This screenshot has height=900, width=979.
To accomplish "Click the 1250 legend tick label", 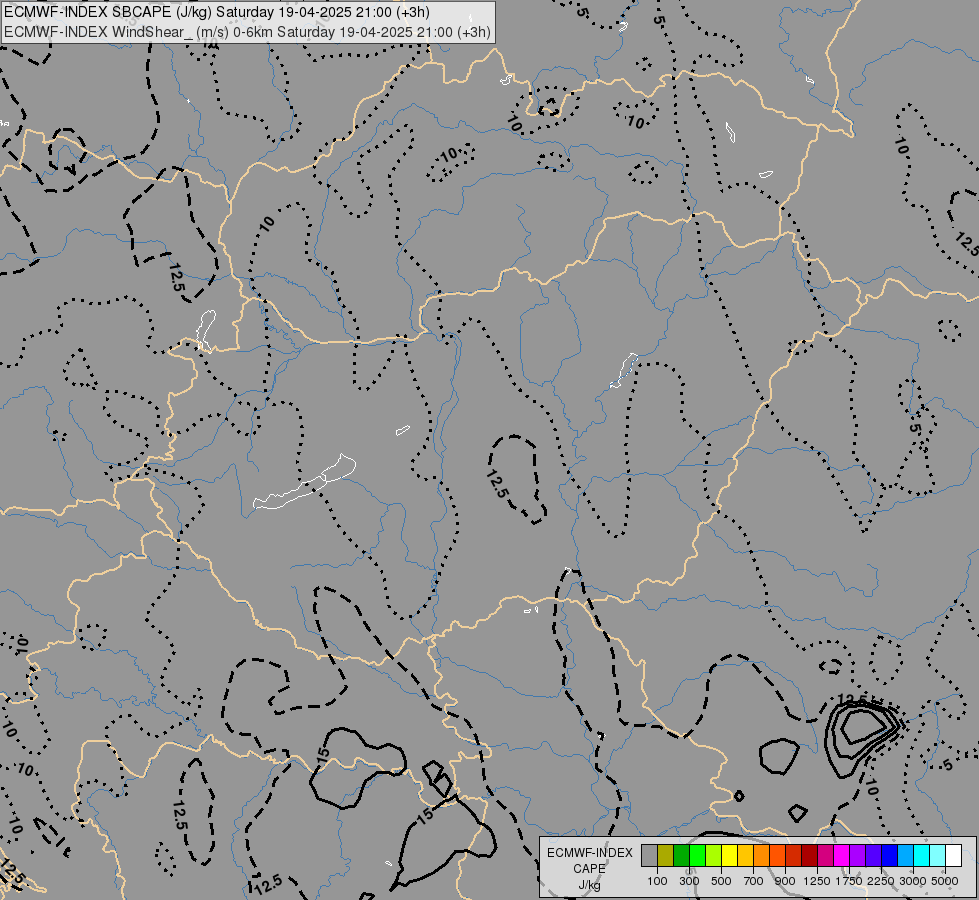I will click(x=817, y=881).
